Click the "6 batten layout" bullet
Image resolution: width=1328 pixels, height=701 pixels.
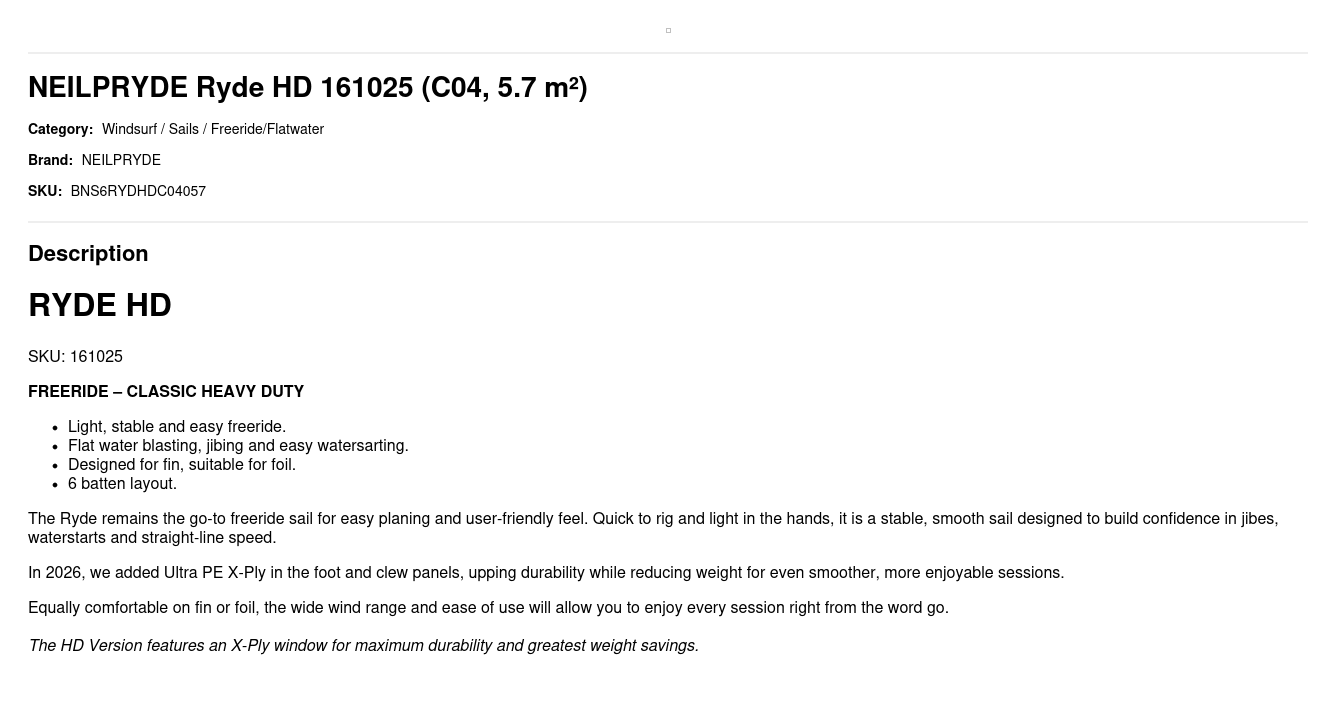click(122, 484)
